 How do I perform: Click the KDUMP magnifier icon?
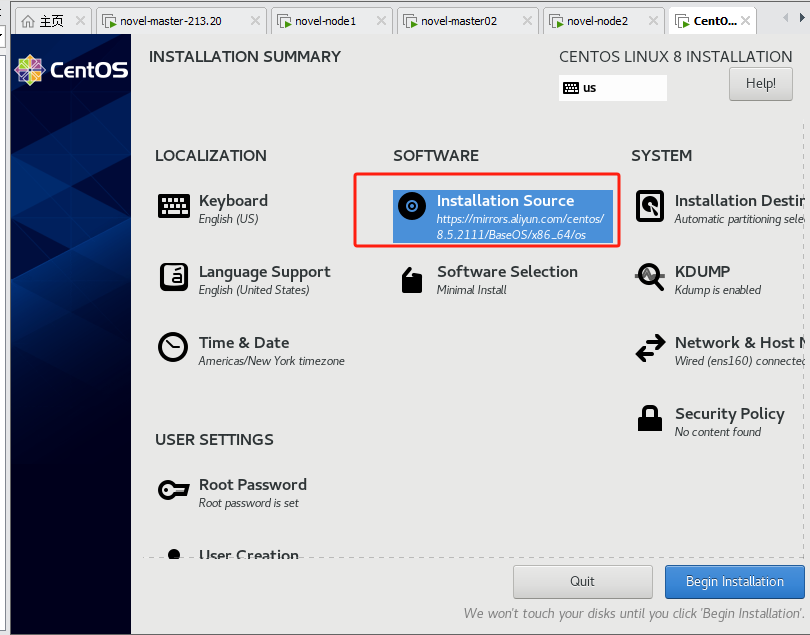[x=650, y=277]
